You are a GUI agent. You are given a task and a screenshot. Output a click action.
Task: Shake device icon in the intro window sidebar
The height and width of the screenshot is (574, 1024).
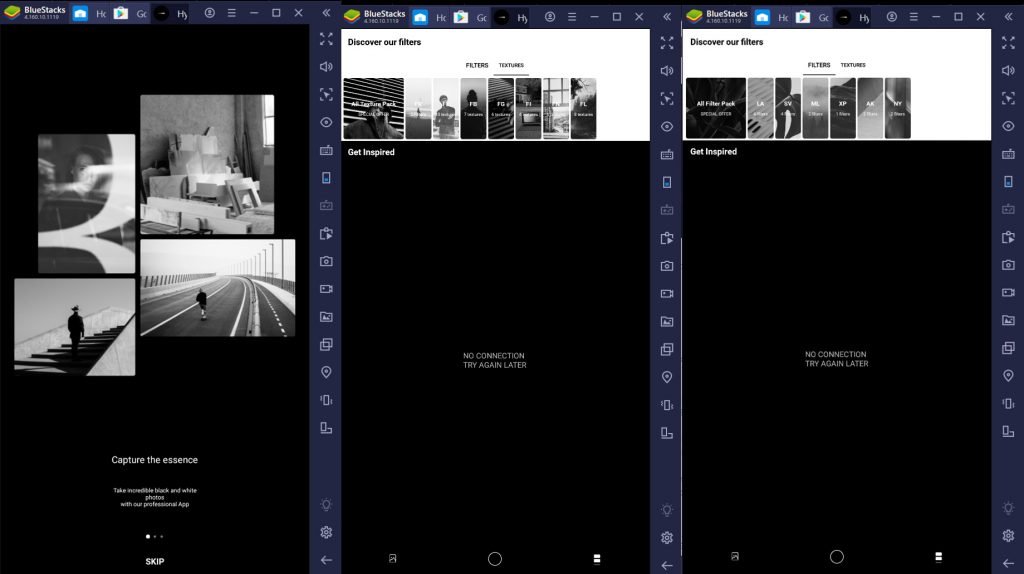click(x=327, y=400)
